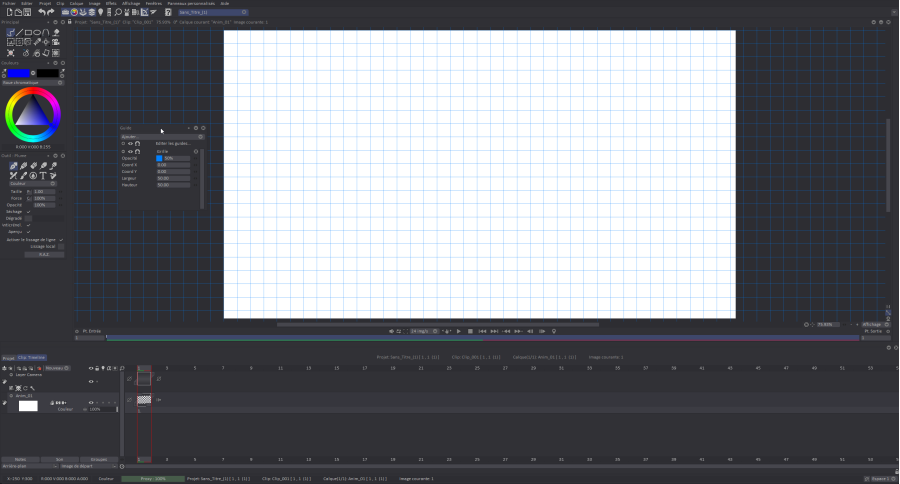
Task: Open the Fichier menu
Action: pos(9,3)
